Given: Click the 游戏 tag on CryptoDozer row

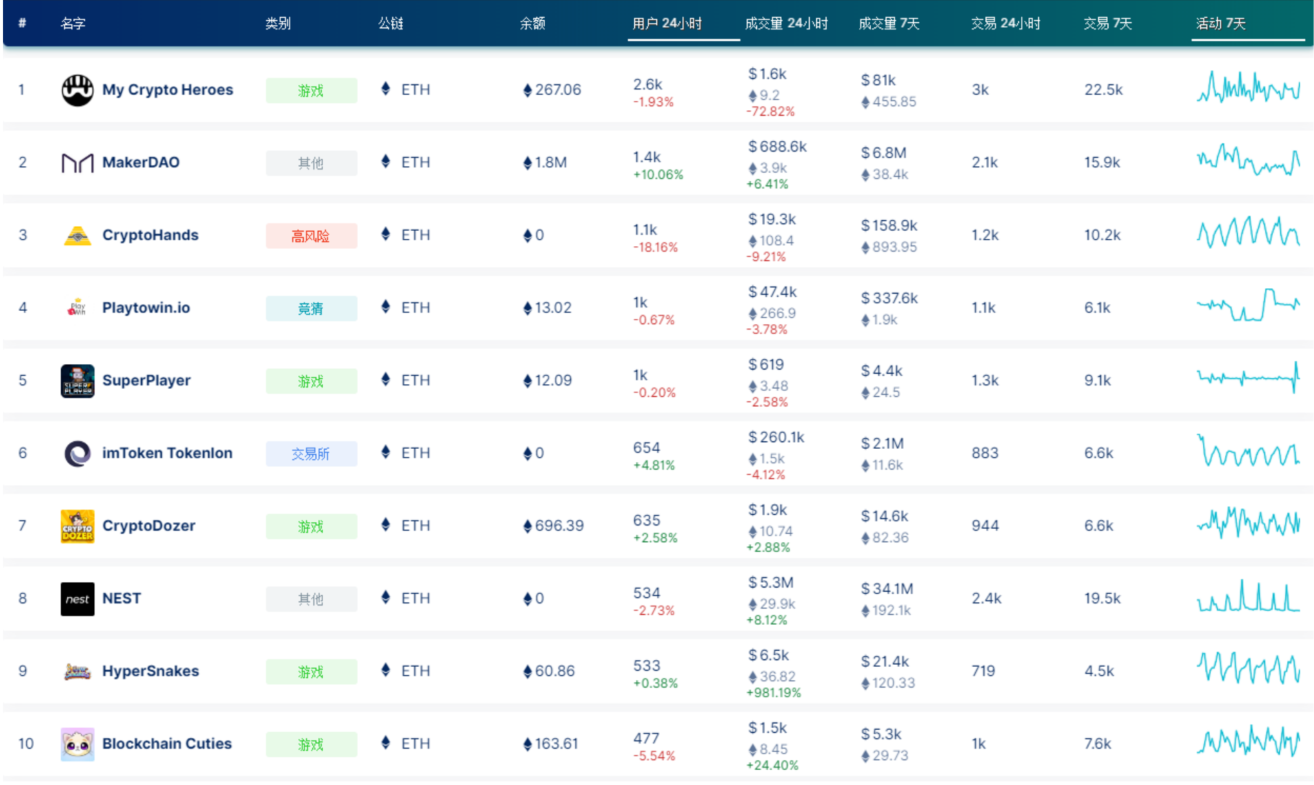Looking at the screenshot, I should click(311, 527).
